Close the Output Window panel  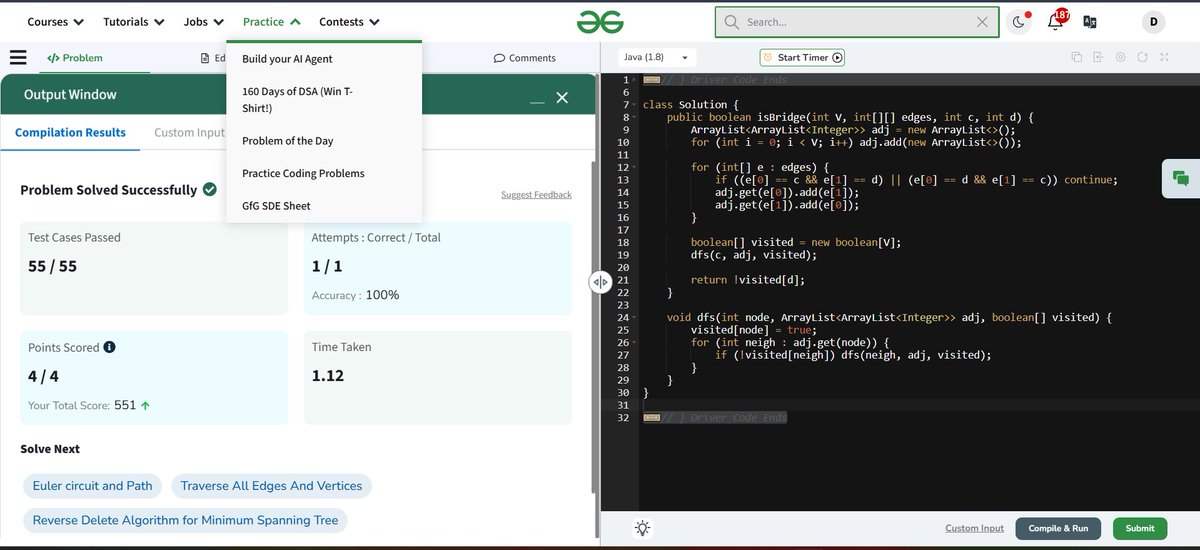pyautogui.click(x=562, y=97)
